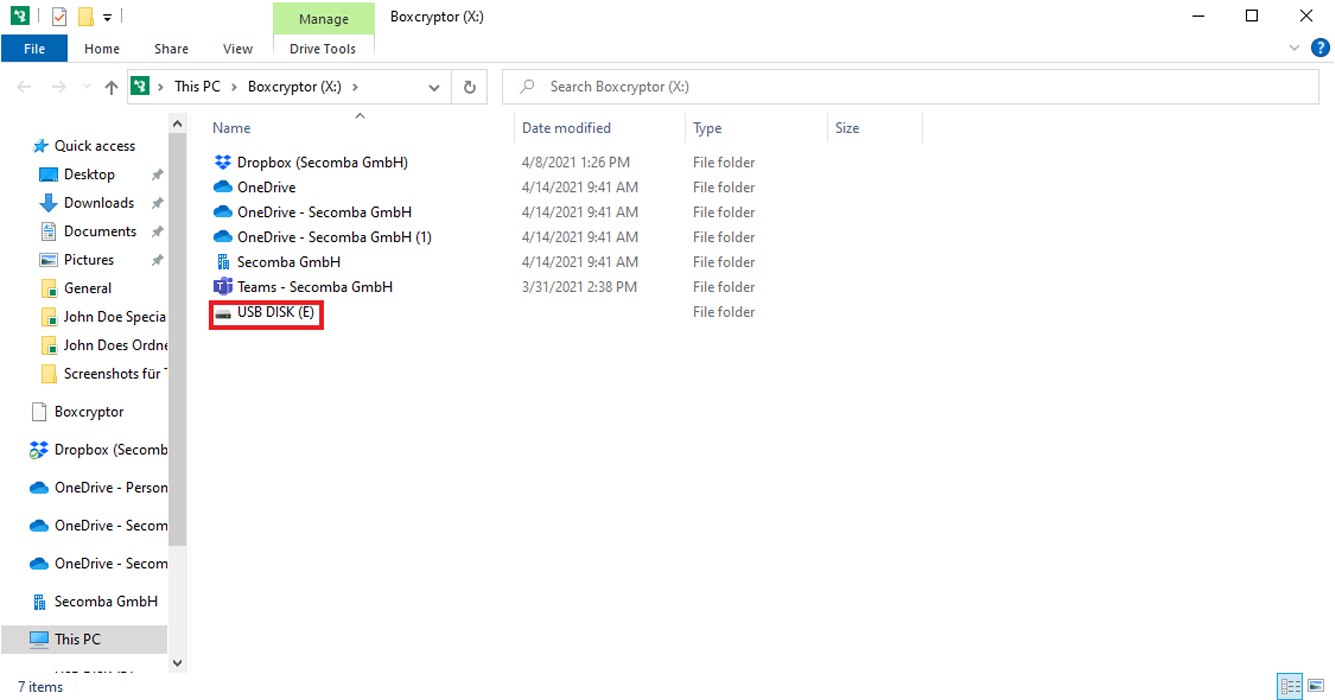Click the Pictures icon in sidebar
The width and height of the screenshot is (1335, 700).
tap(48, 260)
